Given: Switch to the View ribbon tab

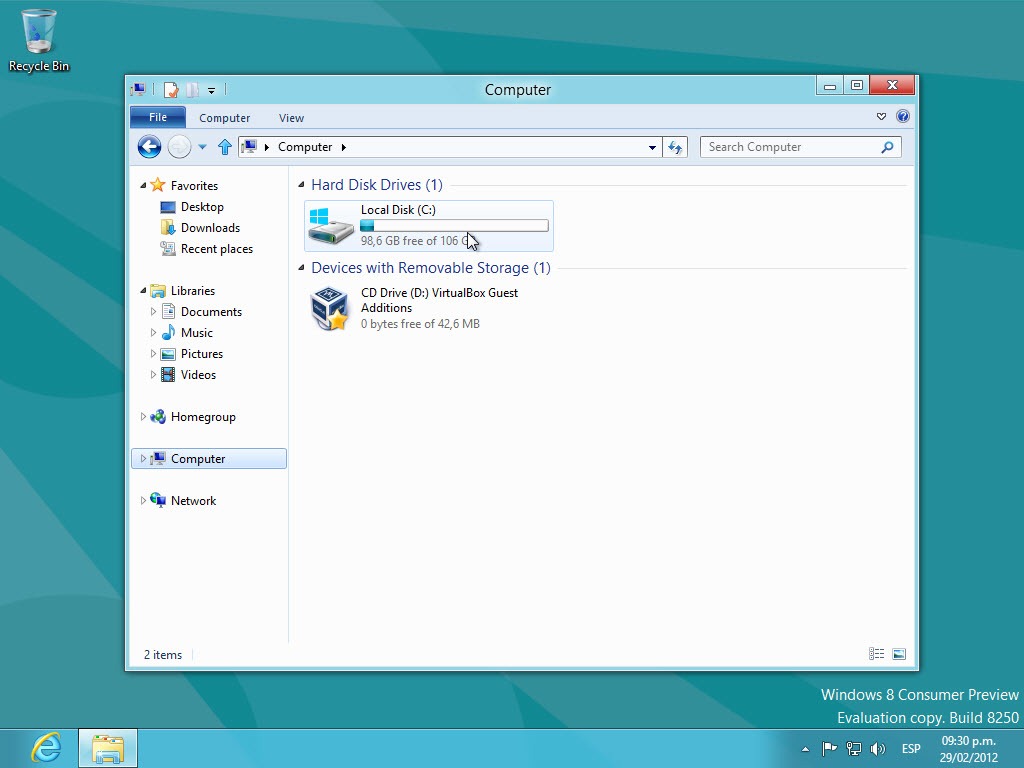Looking at the screenshot, I should [291, 118].
